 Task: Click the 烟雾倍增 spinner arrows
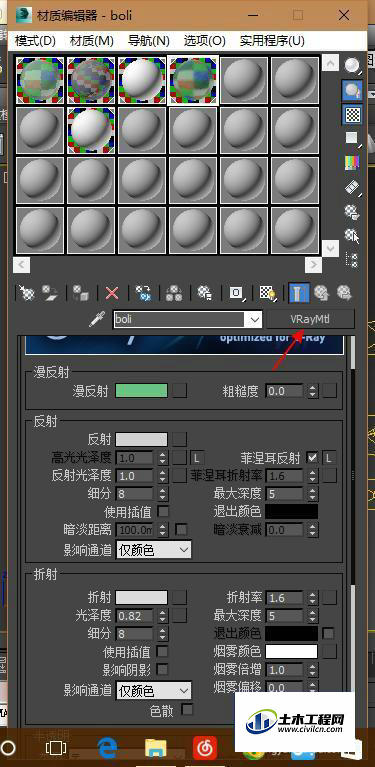coord(313,670)
